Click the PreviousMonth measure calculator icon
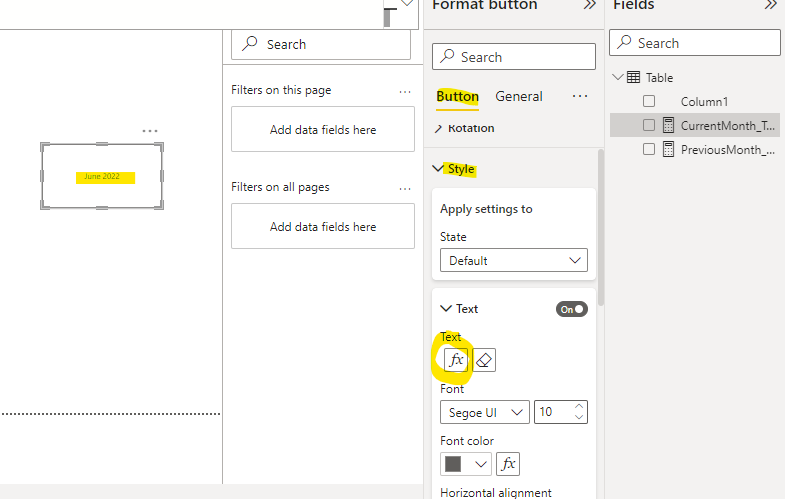Image resolution: width=785 pixels, height=499 pixels. pos(668,149)
